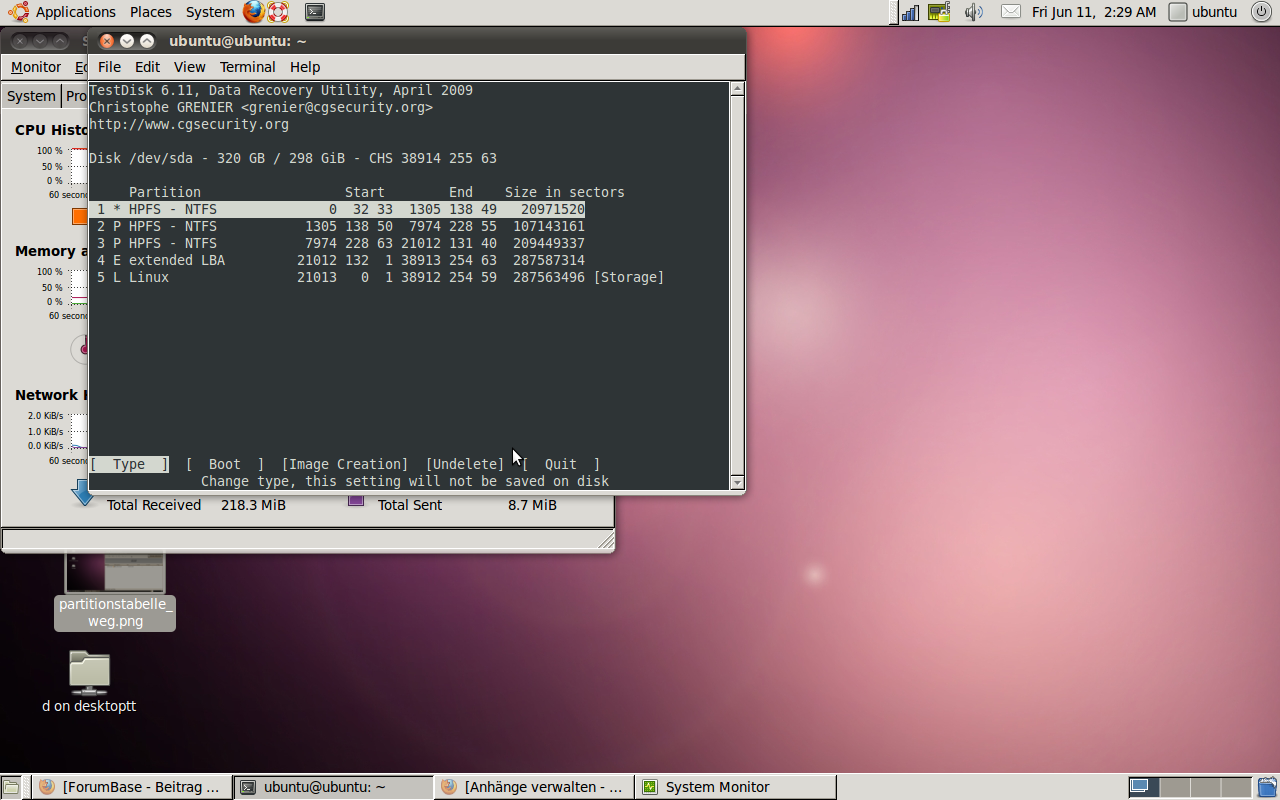Select TestDisk Quit option
The height and width of the screenshot is (800, 1280).
[x=561, y=464]
